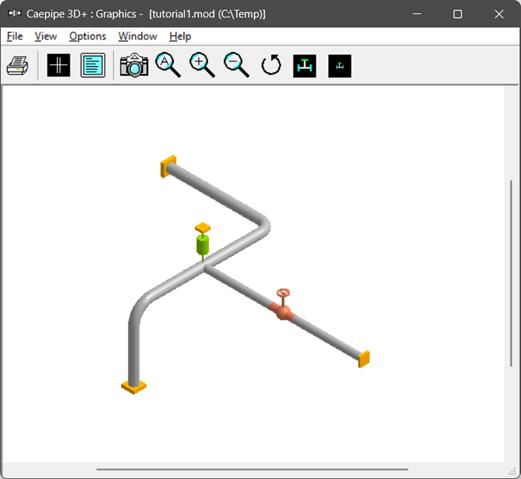This screenshot has width=521, height=479.
Task: Open the File menu
Action: (x=15, y=36)
